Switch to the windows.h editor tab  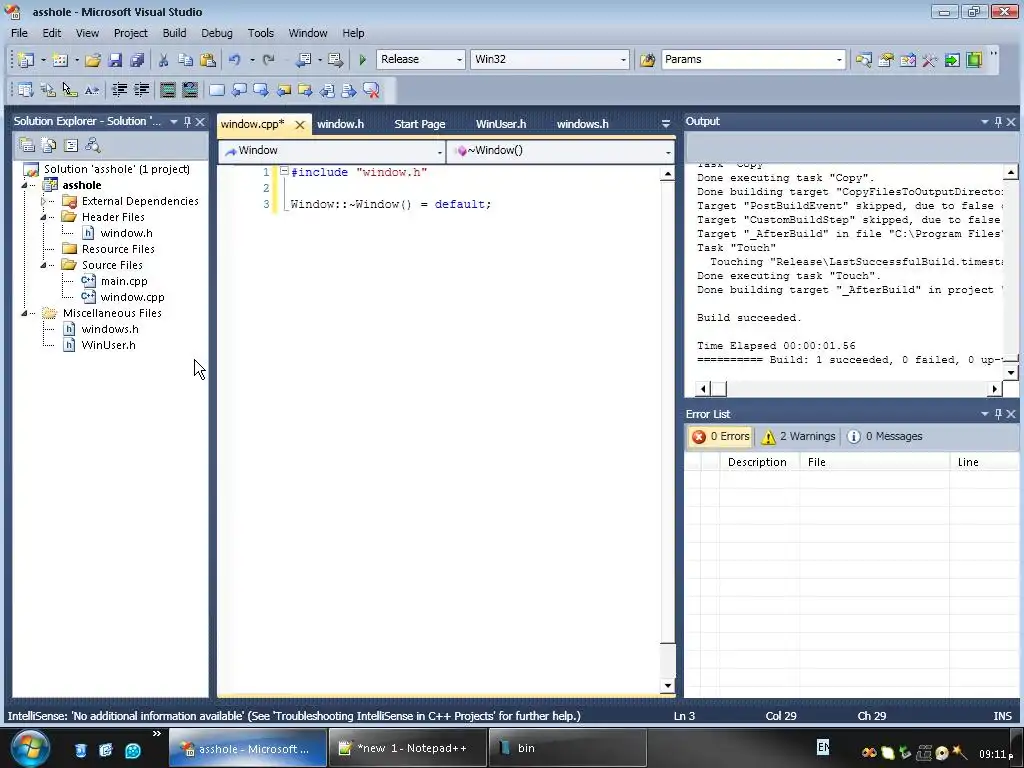583,123
